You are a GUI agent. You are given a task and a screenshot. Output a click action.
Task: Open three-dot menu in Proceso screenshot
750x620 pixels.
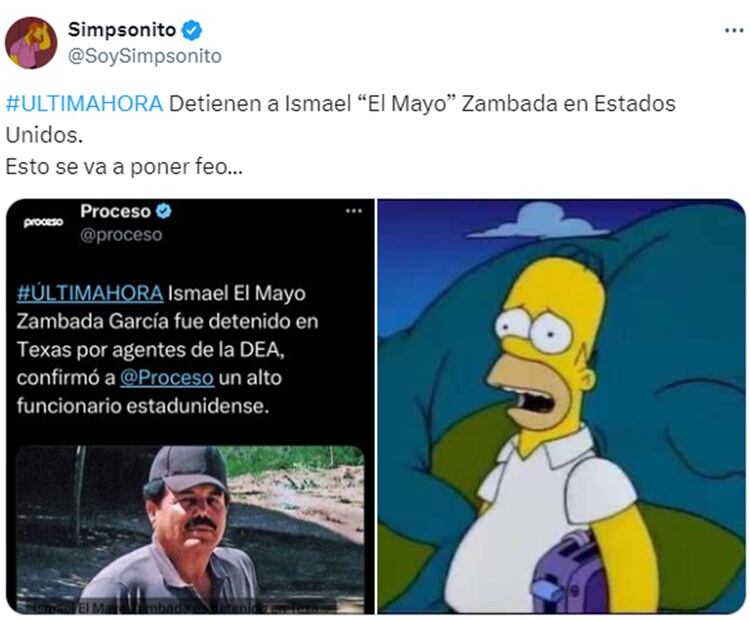(x=353, y=210)
